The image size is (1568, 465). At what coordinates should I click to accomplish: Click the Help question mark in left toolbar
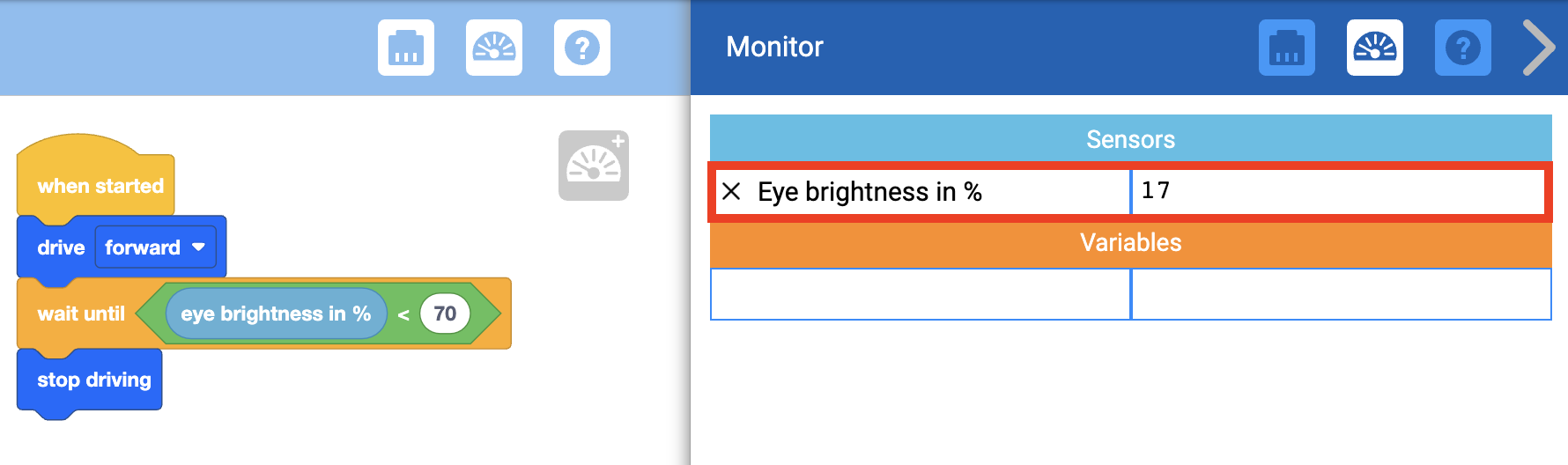tap(582, 48)
